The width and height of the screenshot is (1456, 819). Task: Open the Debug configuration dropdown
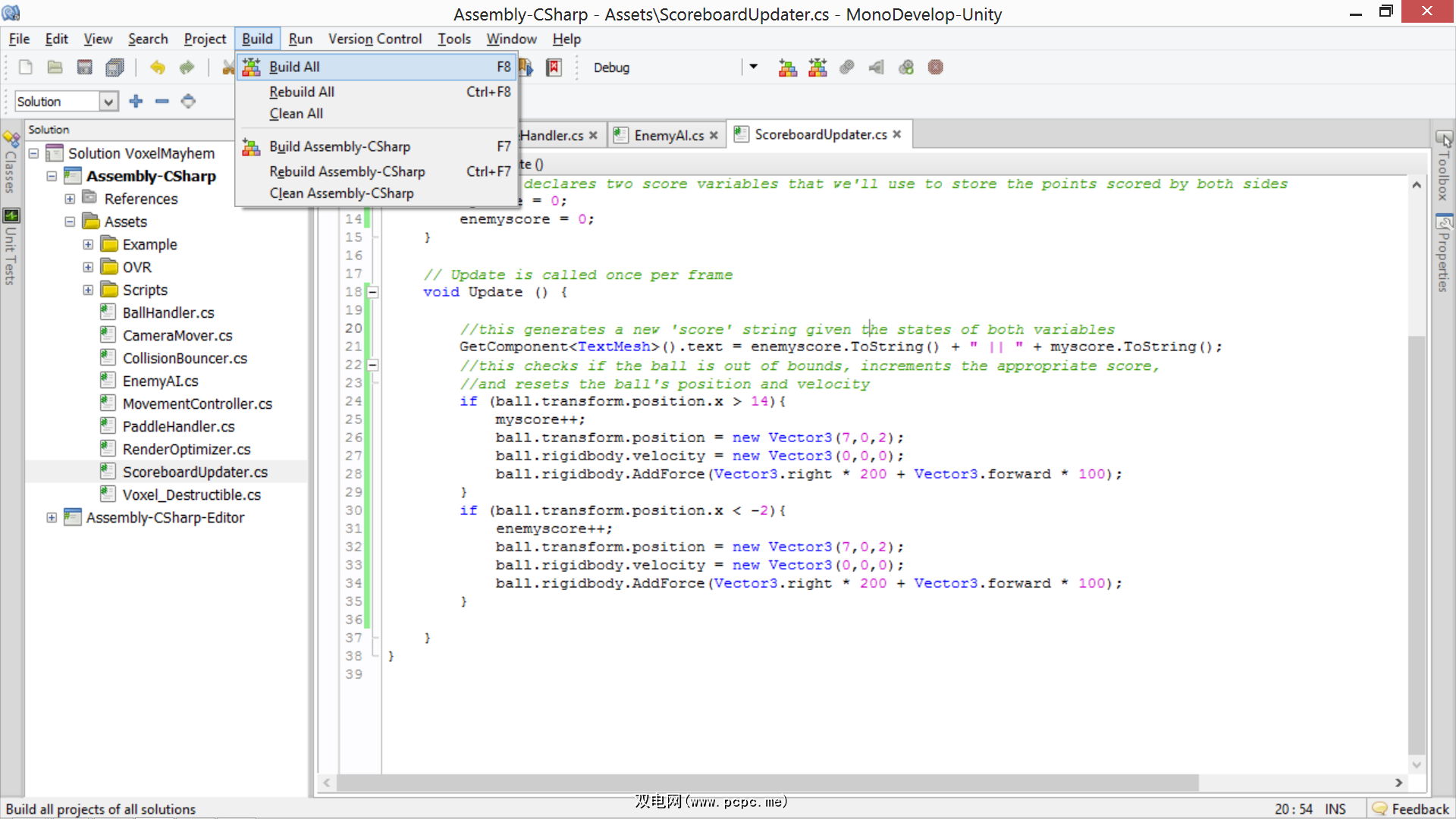[753, 67]
